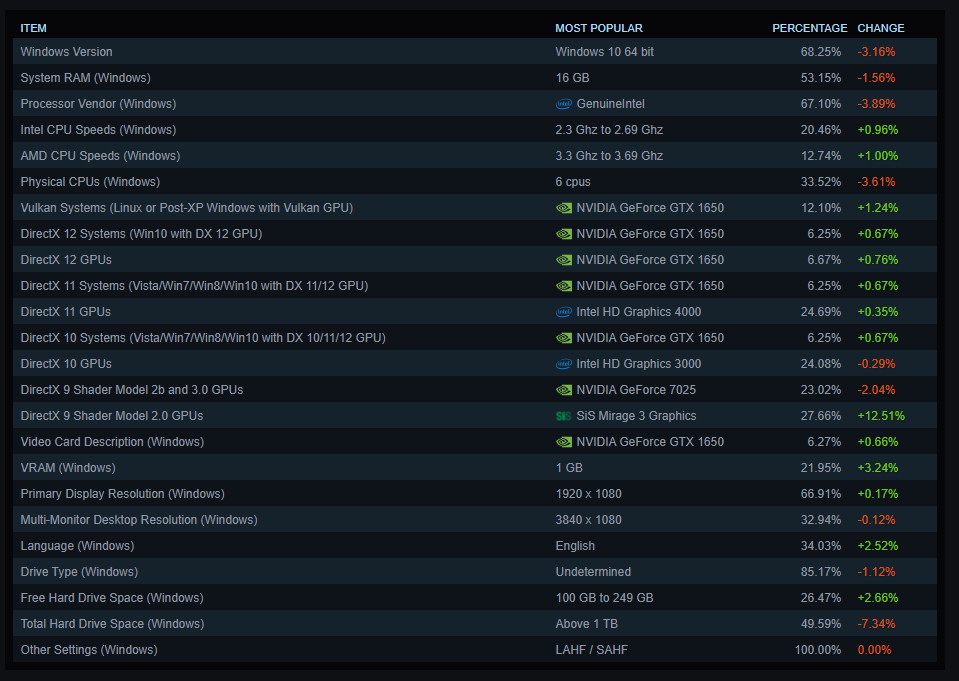959x681 pixels.
Task: Click the Intel logo in Processor Vendor row
Action: coord(564,104)
